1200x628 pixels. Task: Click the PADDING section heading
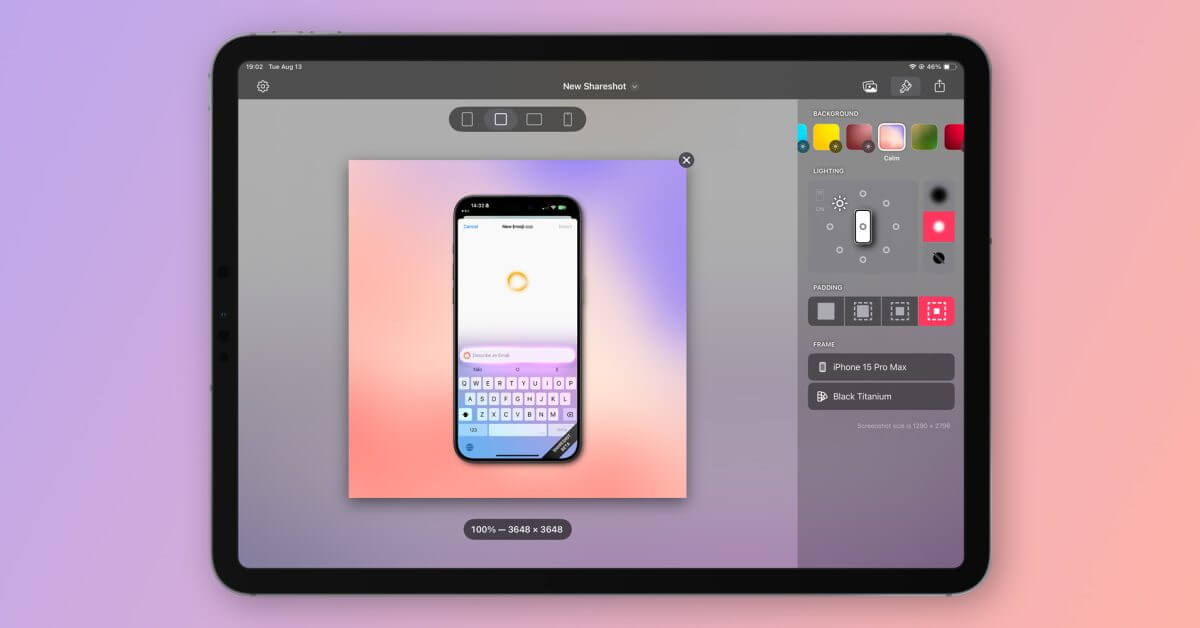[828, 288]
